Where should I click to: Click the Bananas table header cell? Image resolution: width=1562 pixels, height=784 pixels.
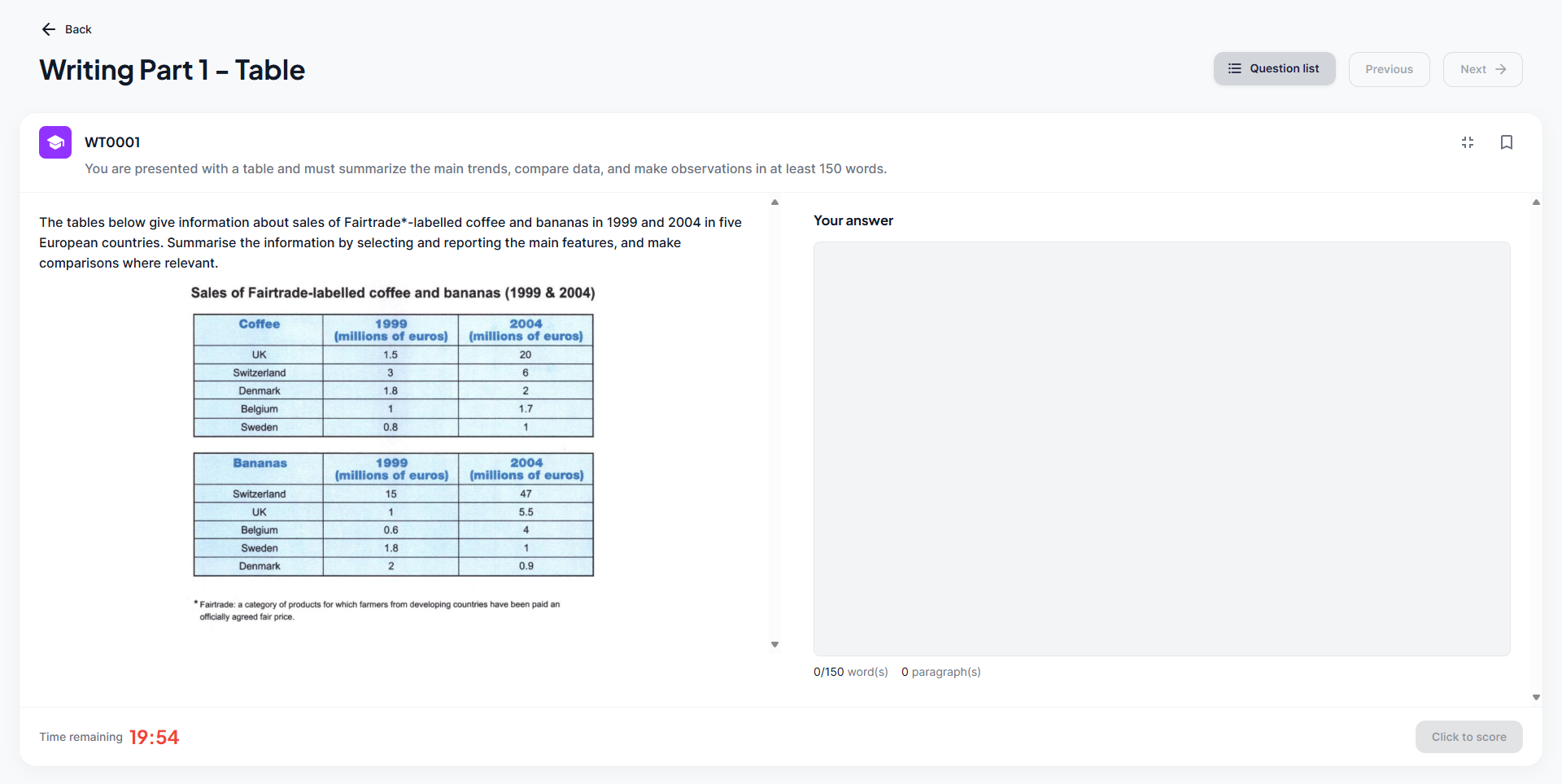tap(260, 468)
